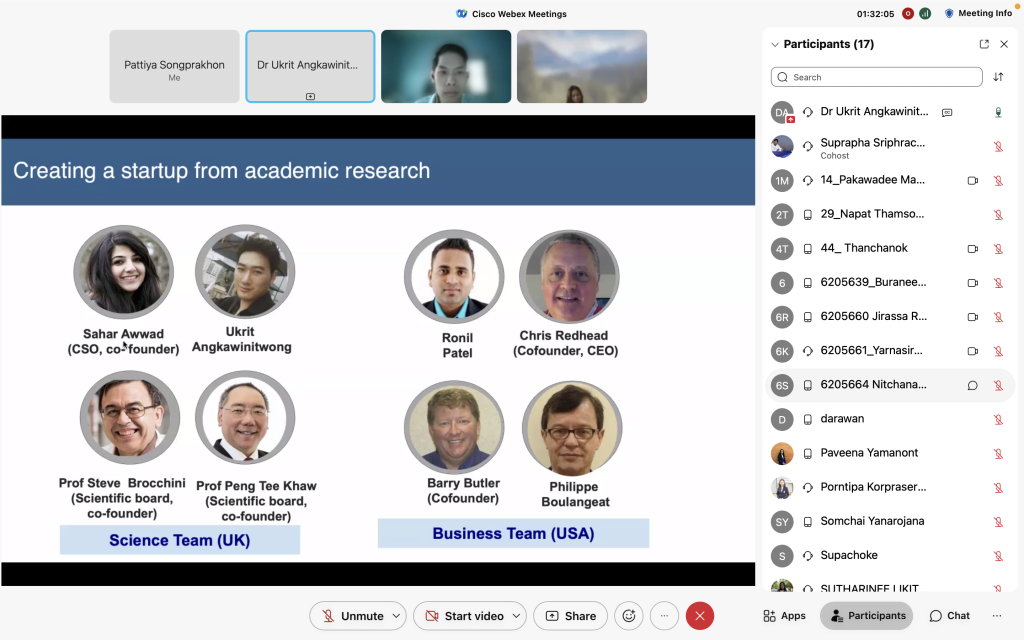Click the Share button
The image size is (1024, 640).
570,616
